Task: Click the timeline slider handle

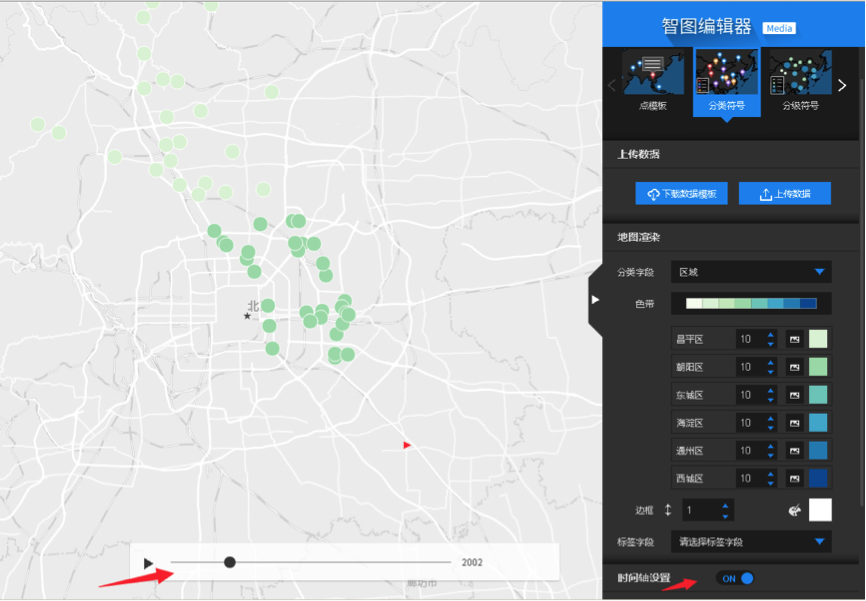Action: 230,562
